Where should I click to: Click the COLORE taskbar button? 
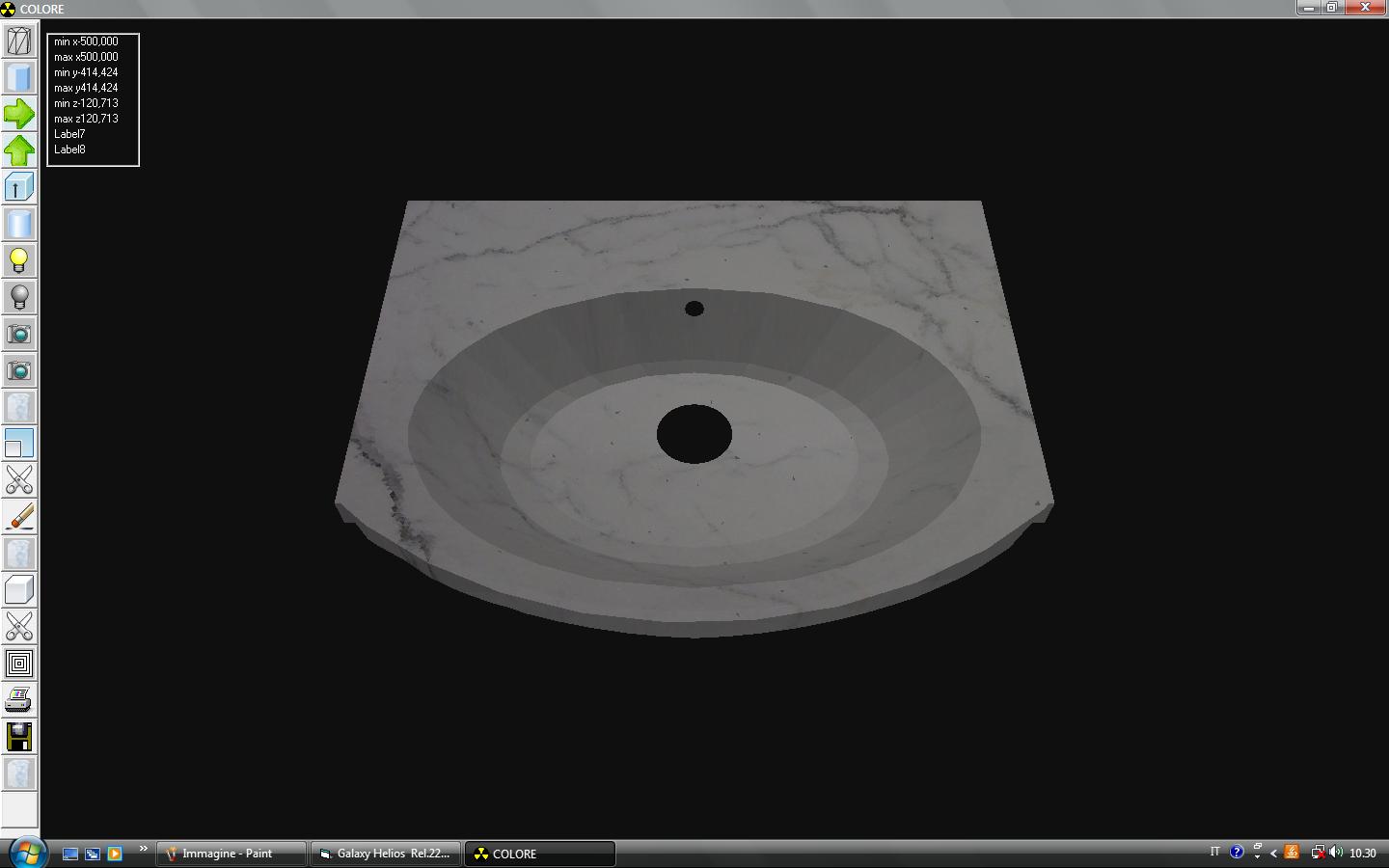click(x=540, y=854)
